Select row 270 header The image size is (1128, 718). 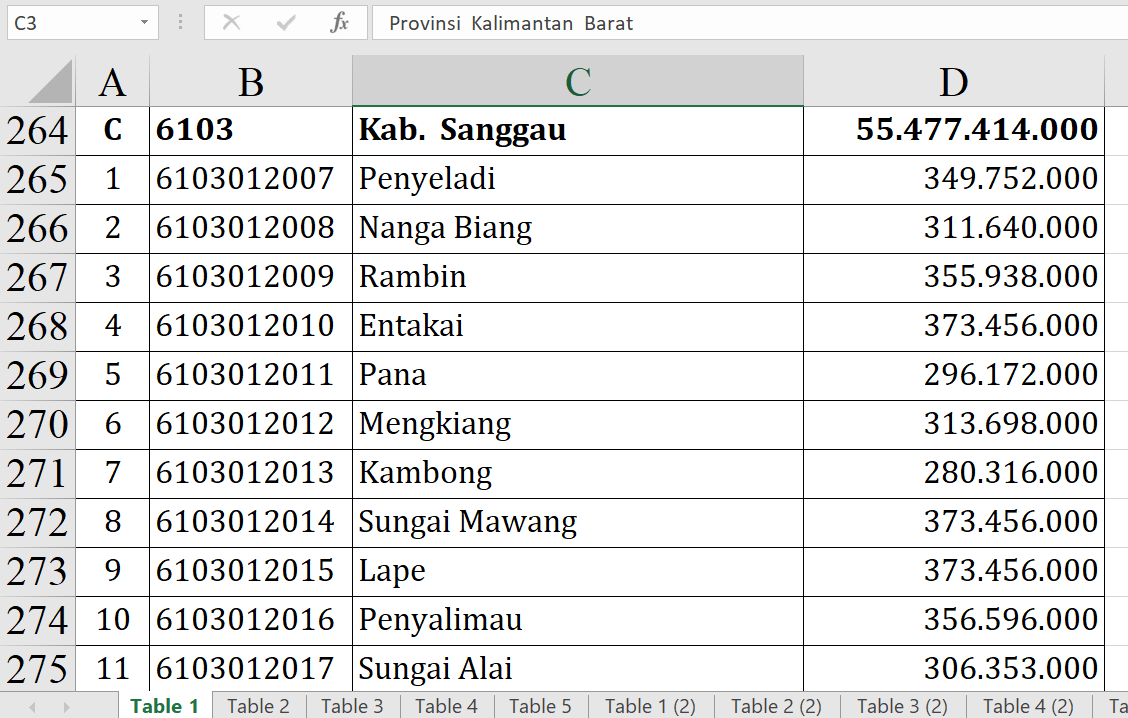(37, 424)
